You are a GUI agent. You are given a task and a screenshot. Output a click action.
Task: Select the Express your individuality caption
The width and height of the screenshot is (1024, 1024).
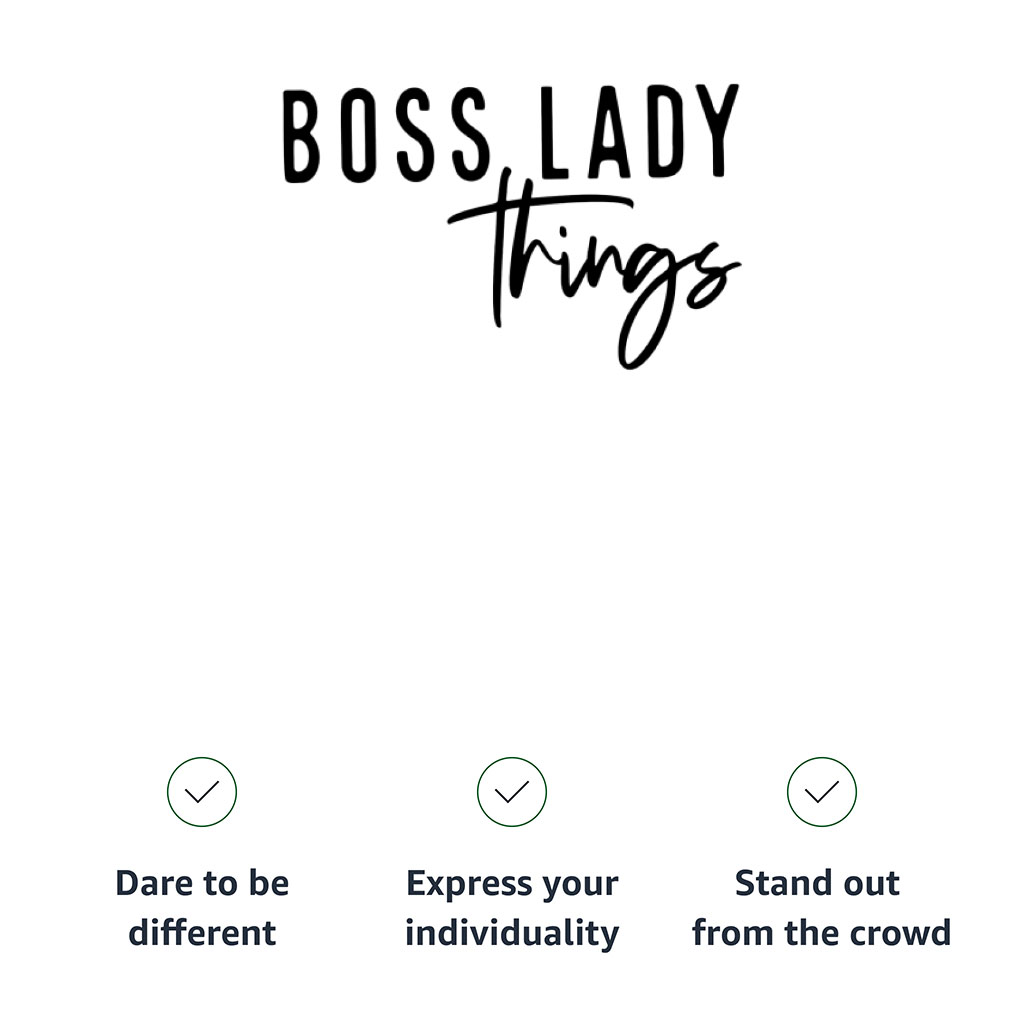512,908
